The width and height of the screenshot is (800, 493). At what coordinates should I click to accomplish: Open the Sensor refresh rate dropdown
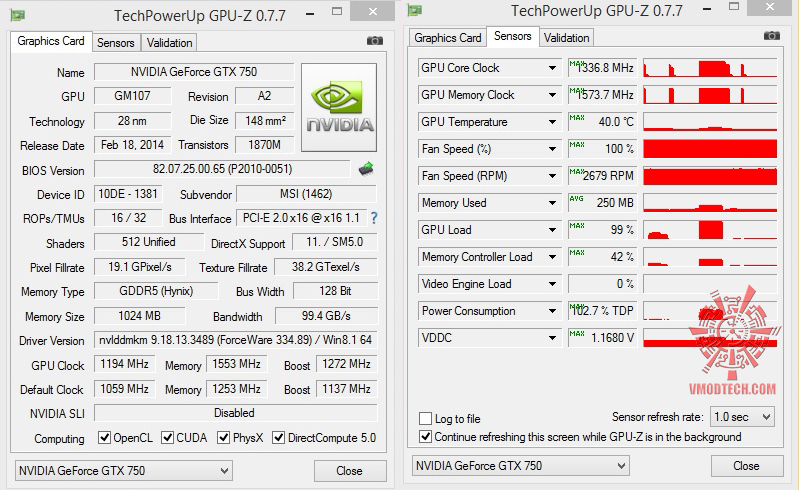point(743,417)
